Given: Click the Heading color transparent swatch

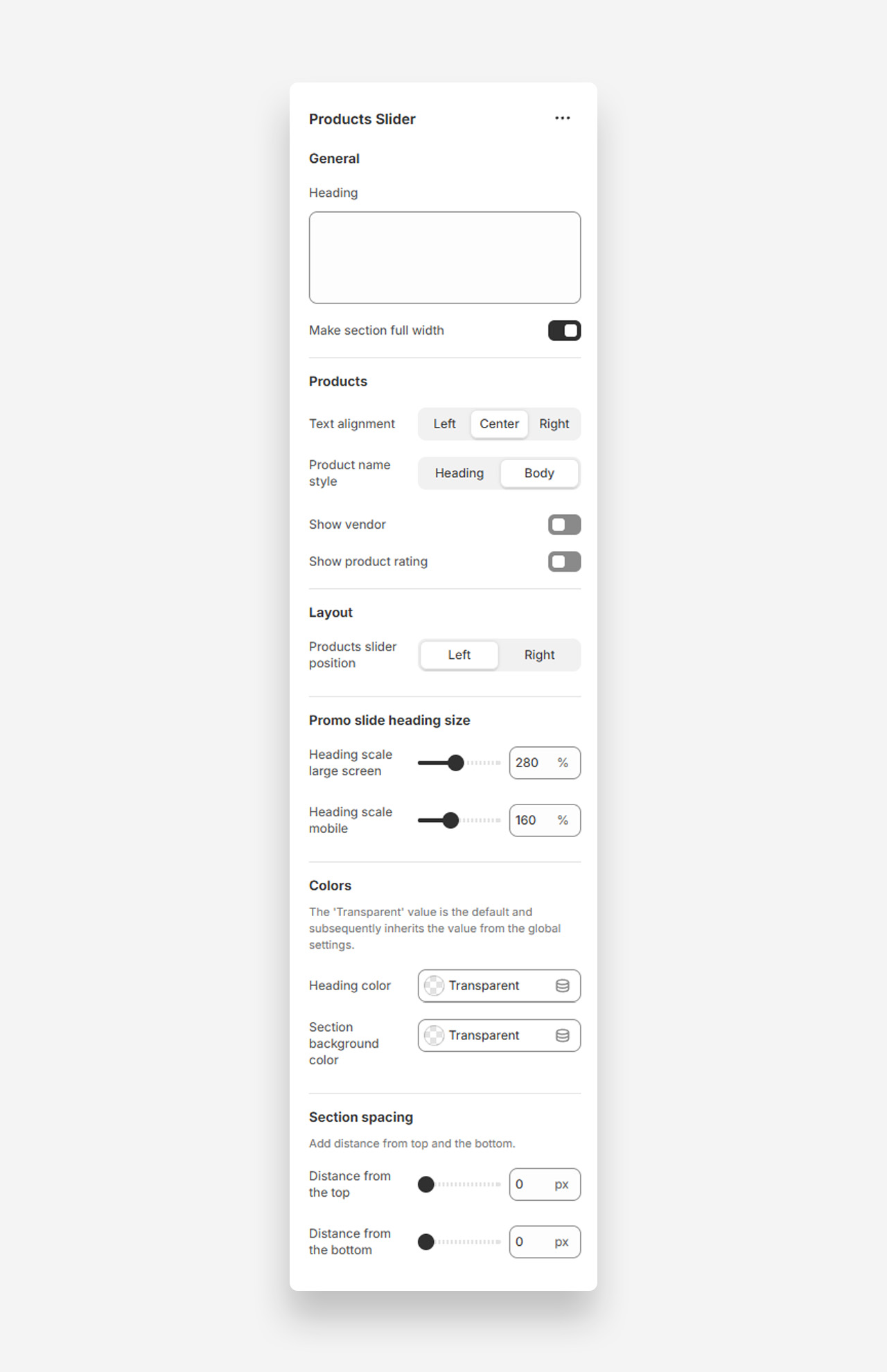Looking at the screenshot, I should [x=434, y=985].
